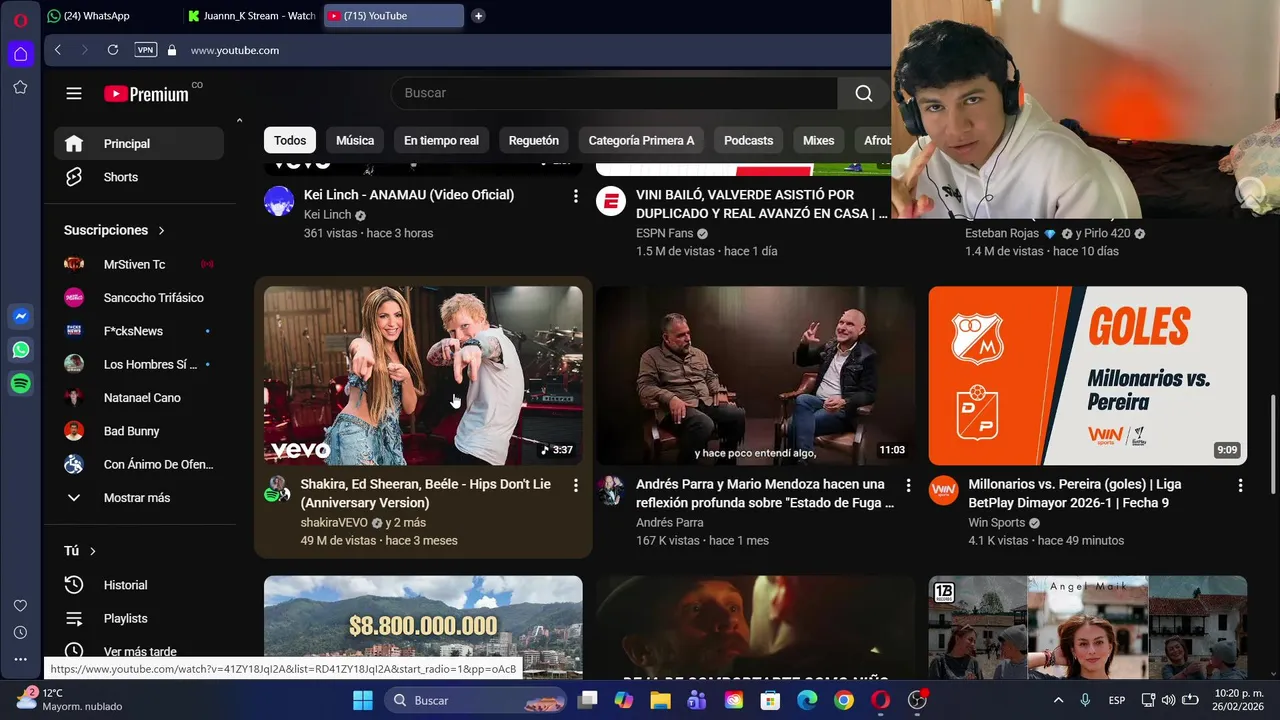Open Messenger in the Opera sidebar

point(21,316)
